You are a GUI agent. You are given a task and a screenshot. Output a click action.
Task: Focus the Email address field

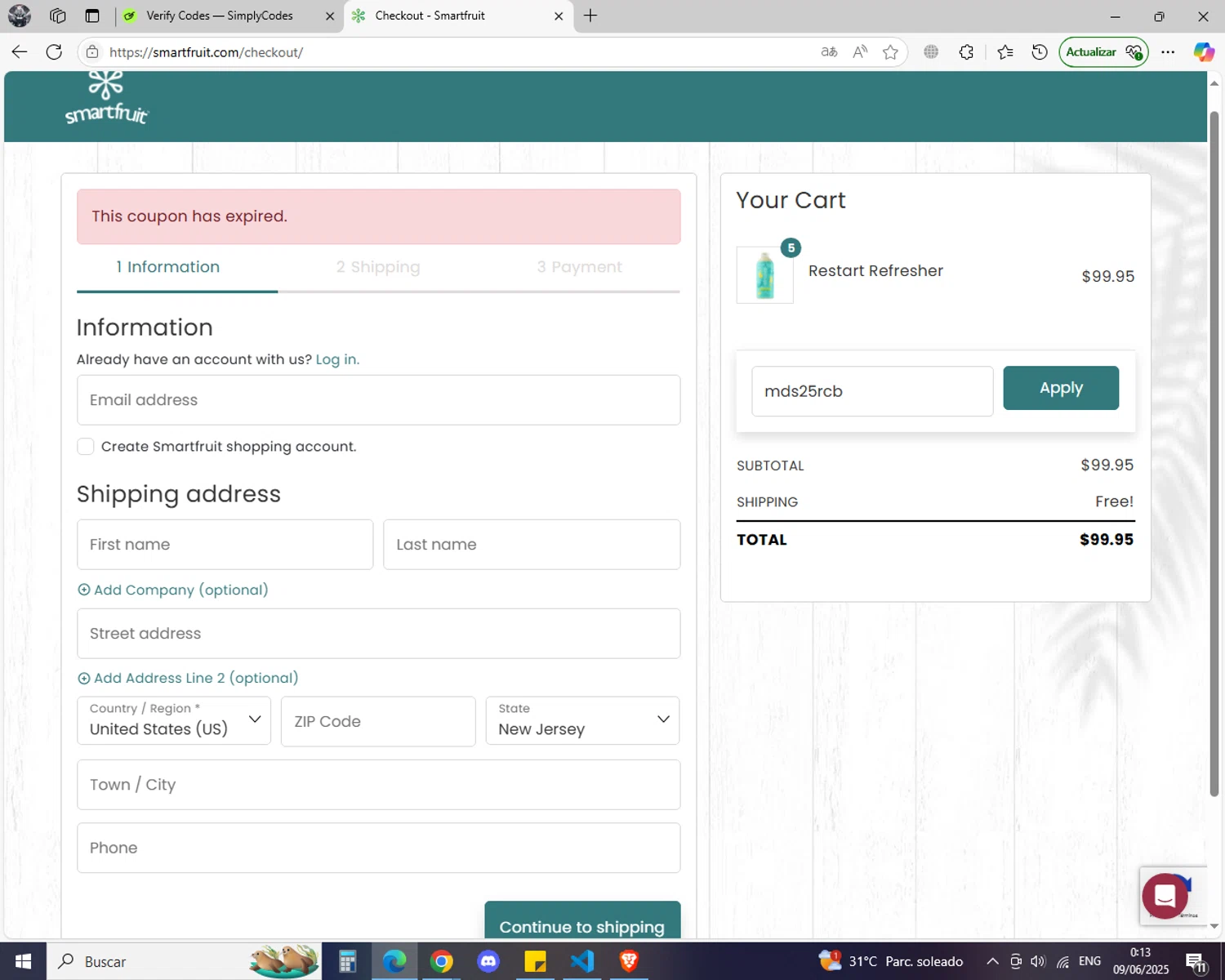pyautogui.click(x=378, y=400)
